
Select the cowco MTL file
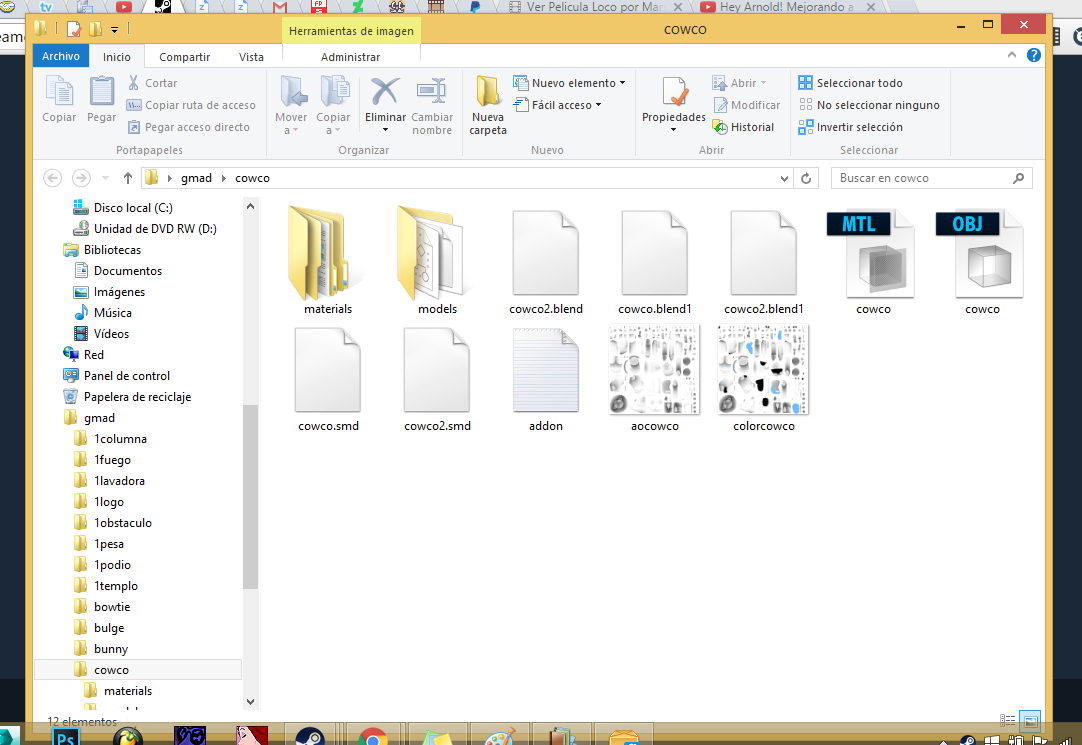coord(873,262)
